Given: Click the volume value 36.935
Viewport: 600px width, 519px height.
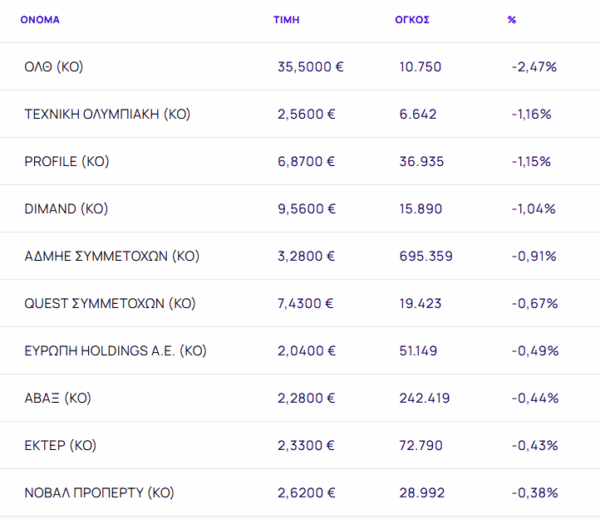Looking at the screenshot, I should [421, 162].
